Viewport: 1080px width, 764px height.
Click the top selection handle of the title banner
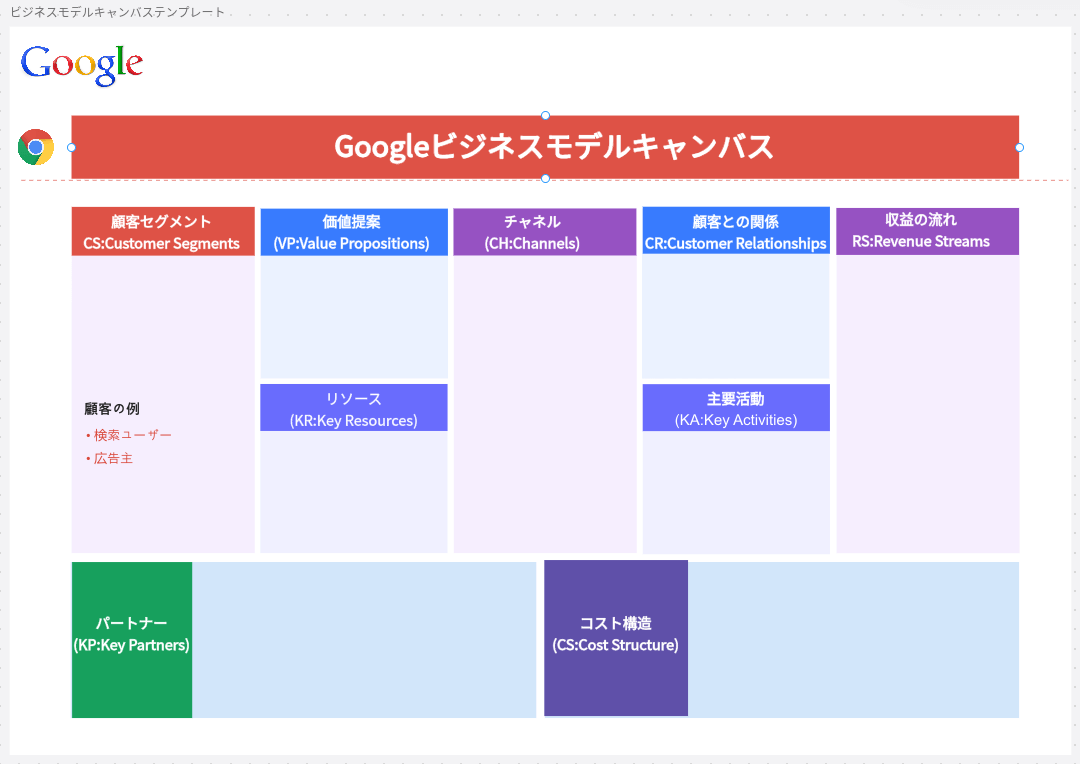tap(545, 115)
